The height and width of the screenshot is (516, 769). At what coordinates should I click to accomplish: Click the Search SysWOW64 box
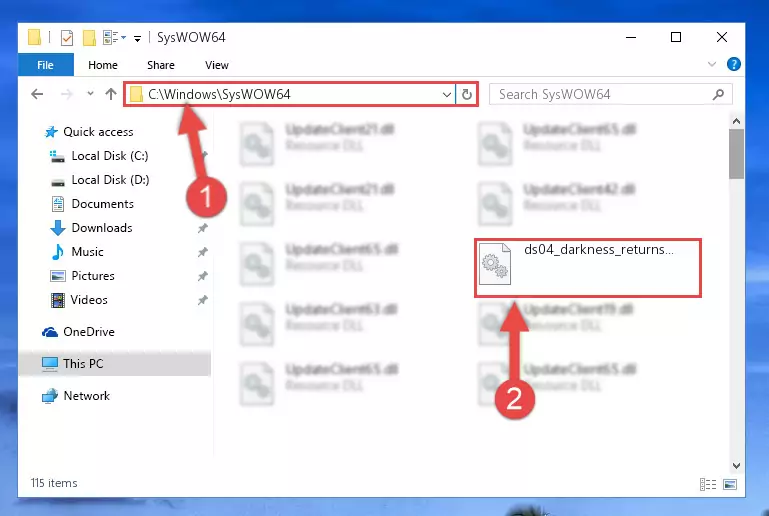[611, 94]
